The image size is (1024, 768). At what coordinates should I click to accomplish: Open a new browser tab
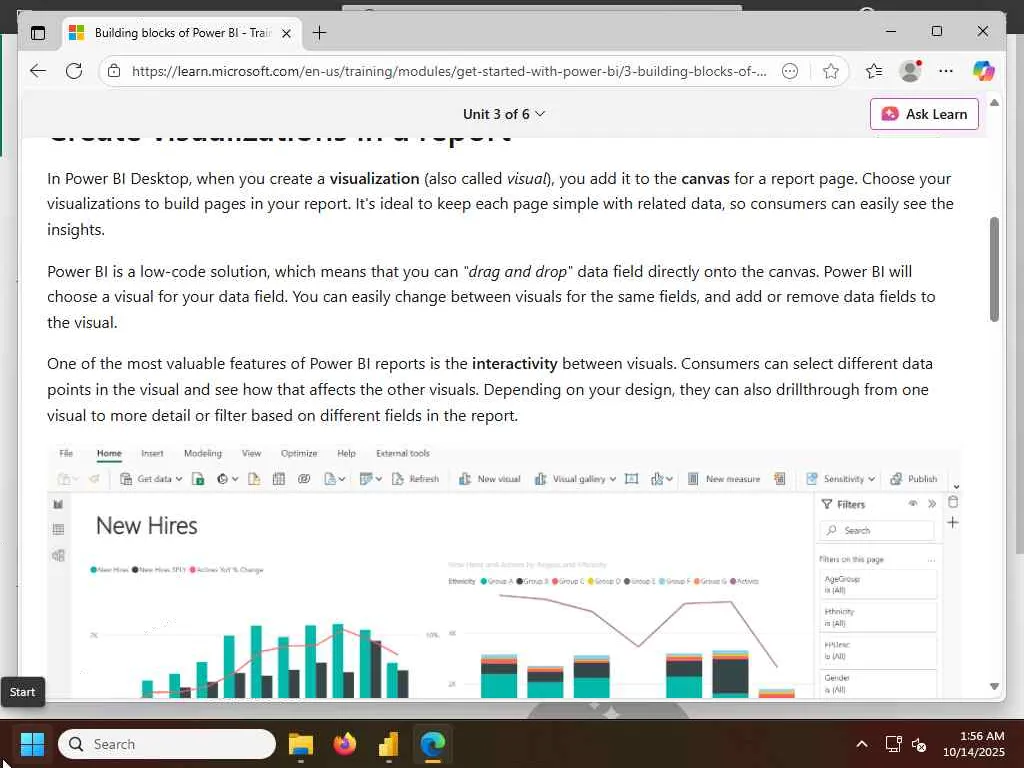[x=319, y=33]
